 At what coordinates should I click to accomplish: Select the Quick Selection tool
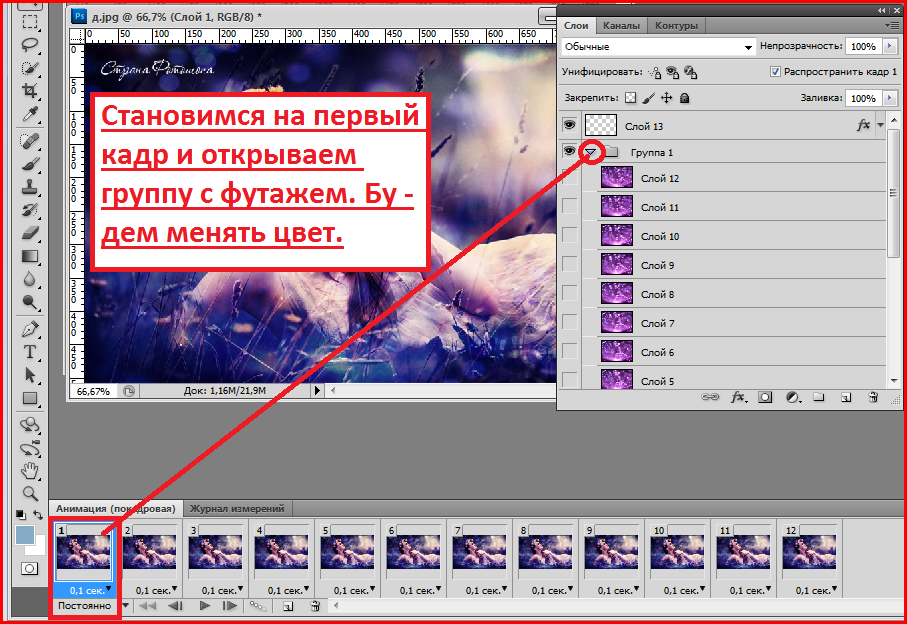(30, 68)
